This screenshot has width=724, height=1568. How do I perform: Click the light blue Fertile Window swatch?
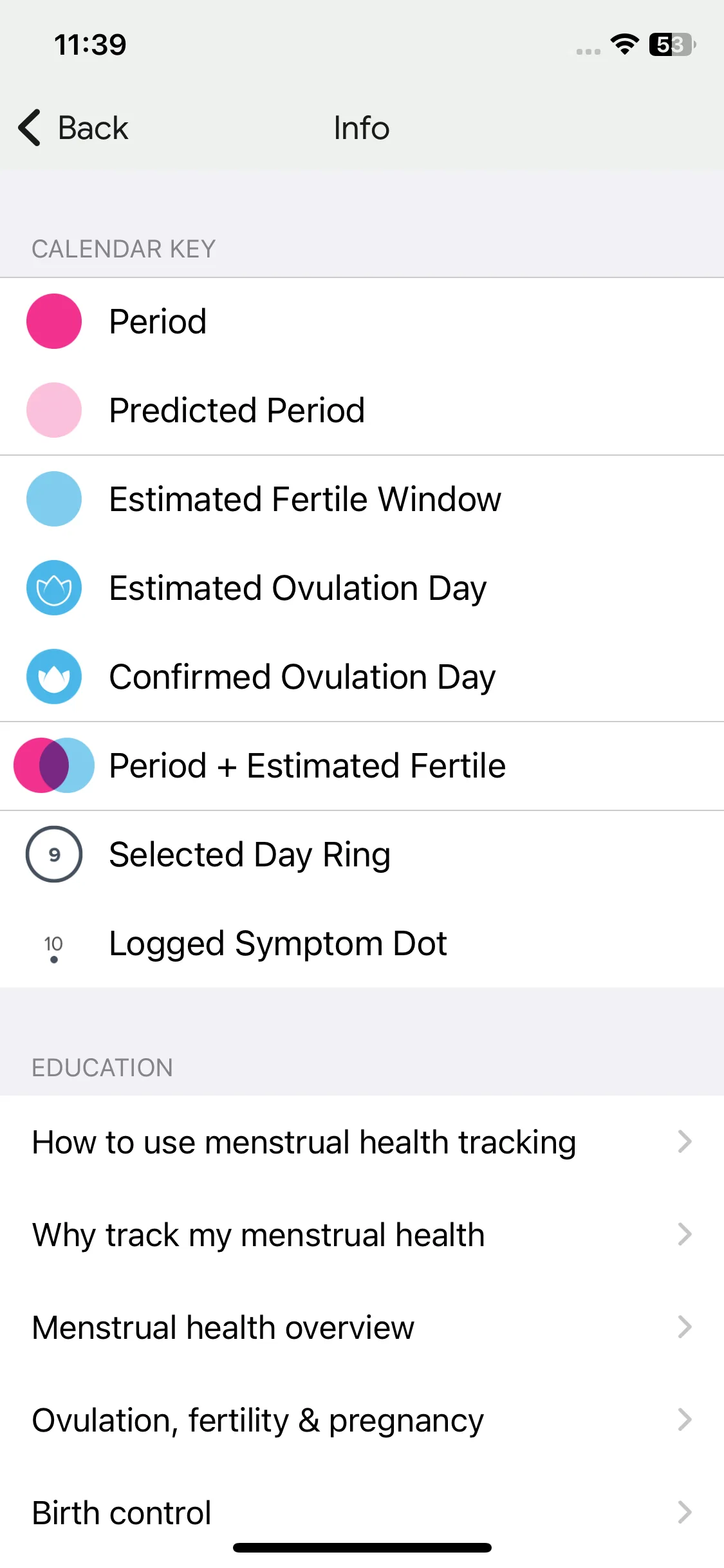point(54,499)
